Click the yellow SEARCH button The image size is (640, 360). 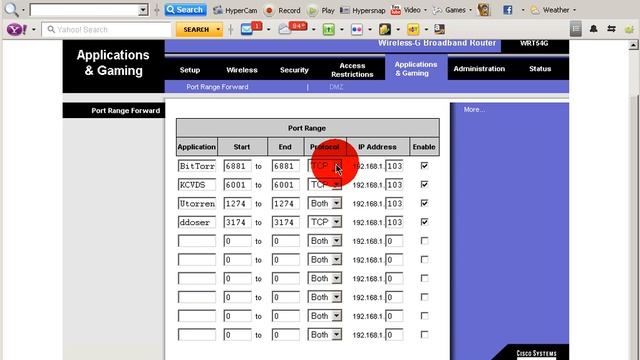point(196,29)
